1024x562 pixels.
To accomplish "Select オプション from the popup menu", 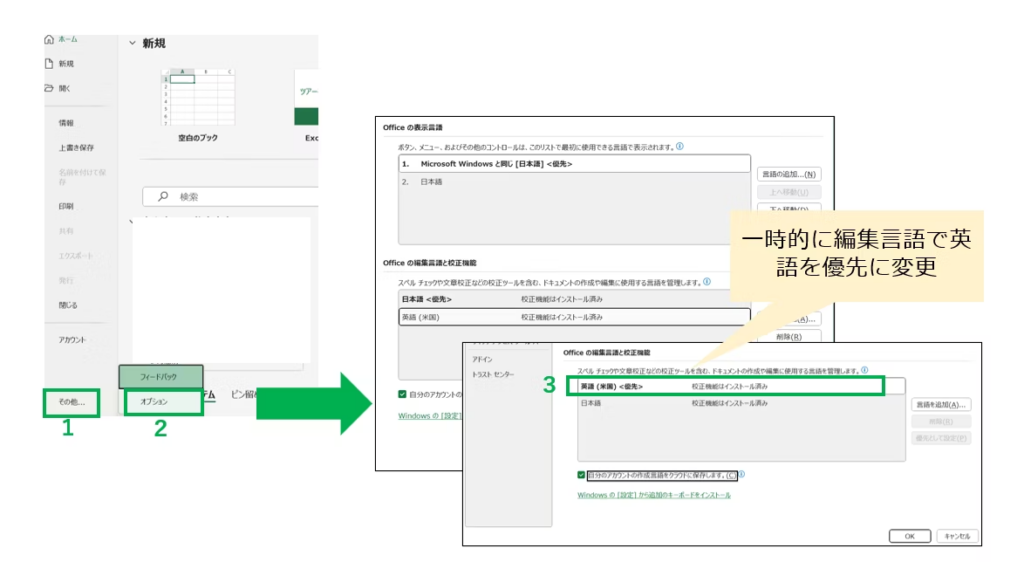I will coord(154,401).
